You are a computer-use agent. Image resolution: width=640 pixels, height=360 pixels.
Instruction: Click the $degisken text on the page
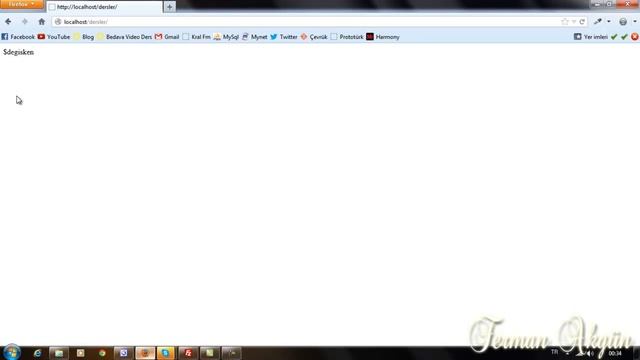pyautogui.click(x=18, y=52)
